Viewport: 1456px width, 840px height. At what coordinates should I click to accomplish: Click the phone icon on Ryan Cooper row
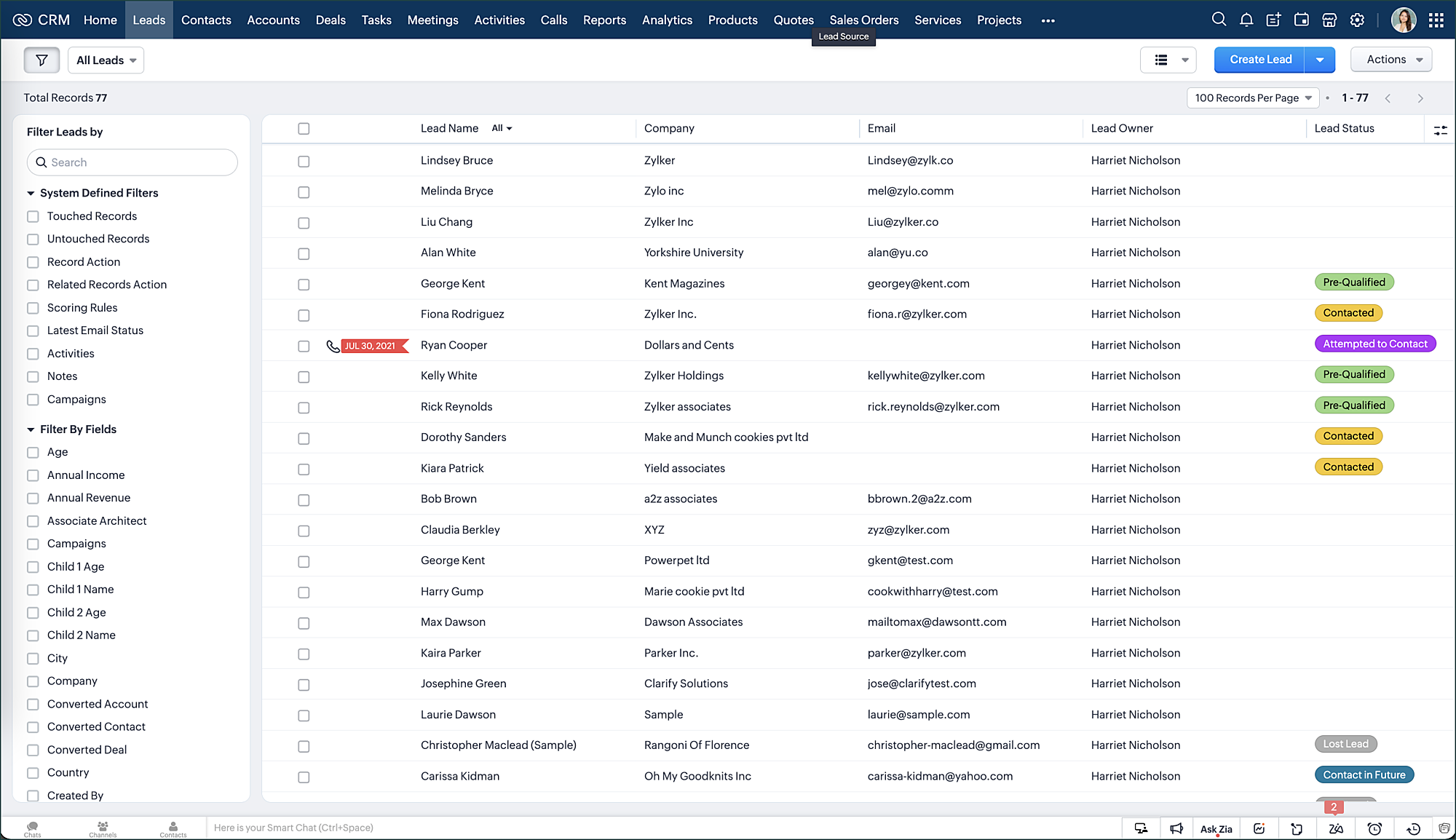coord(333,346)
